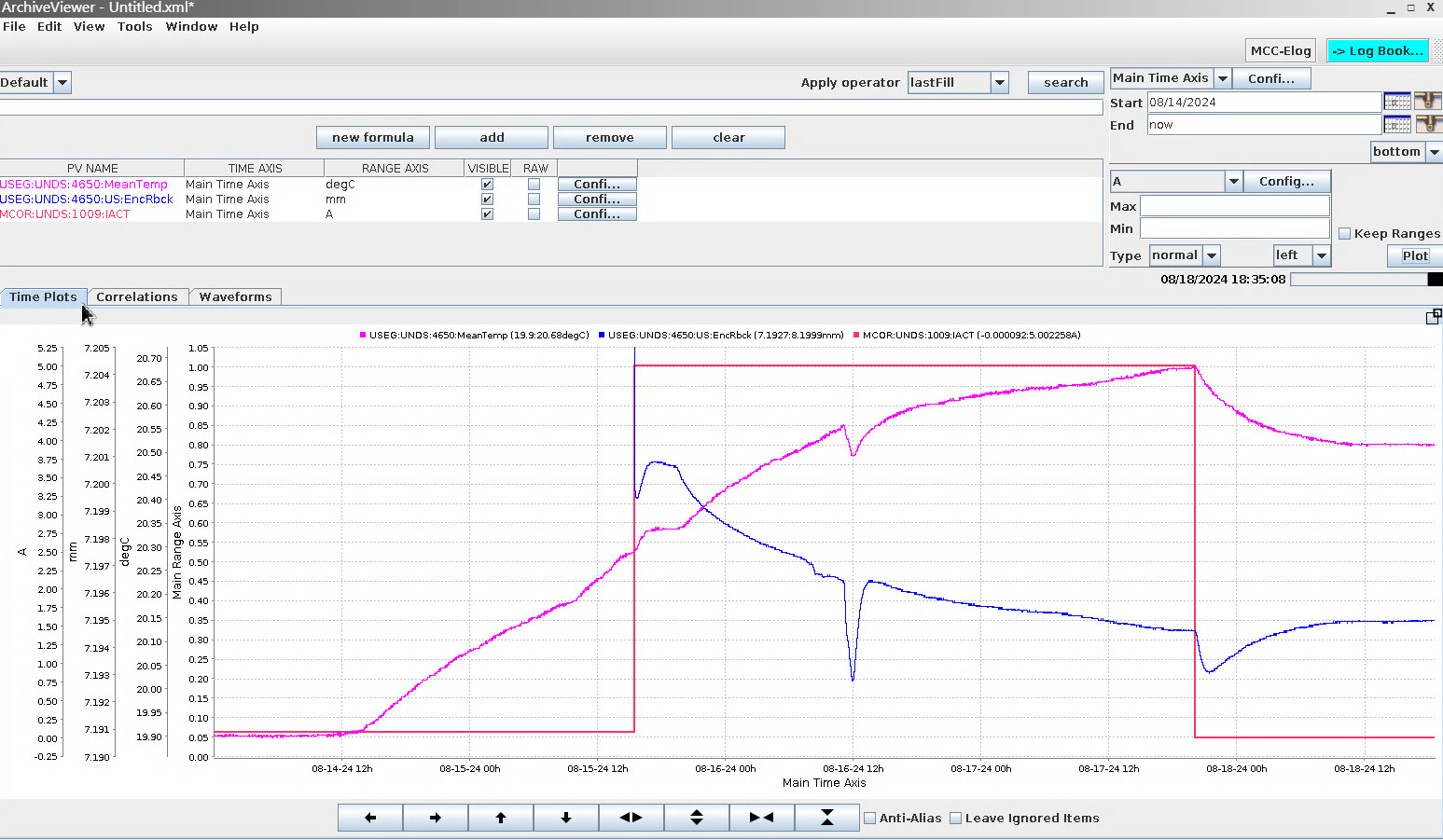Uncheck VISIBLE for USEG:UNDS:4650:MeanTemp
1443x840 pixels.
coord(487,185)
